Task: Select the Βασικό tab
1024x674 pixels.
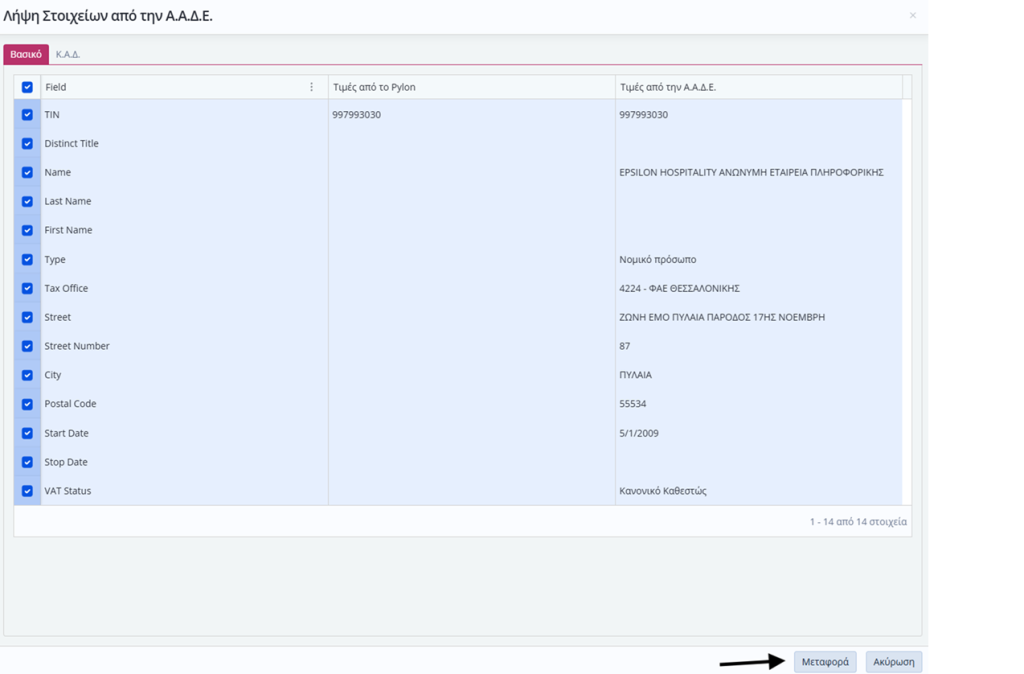Action: click(x=26, y=54)
